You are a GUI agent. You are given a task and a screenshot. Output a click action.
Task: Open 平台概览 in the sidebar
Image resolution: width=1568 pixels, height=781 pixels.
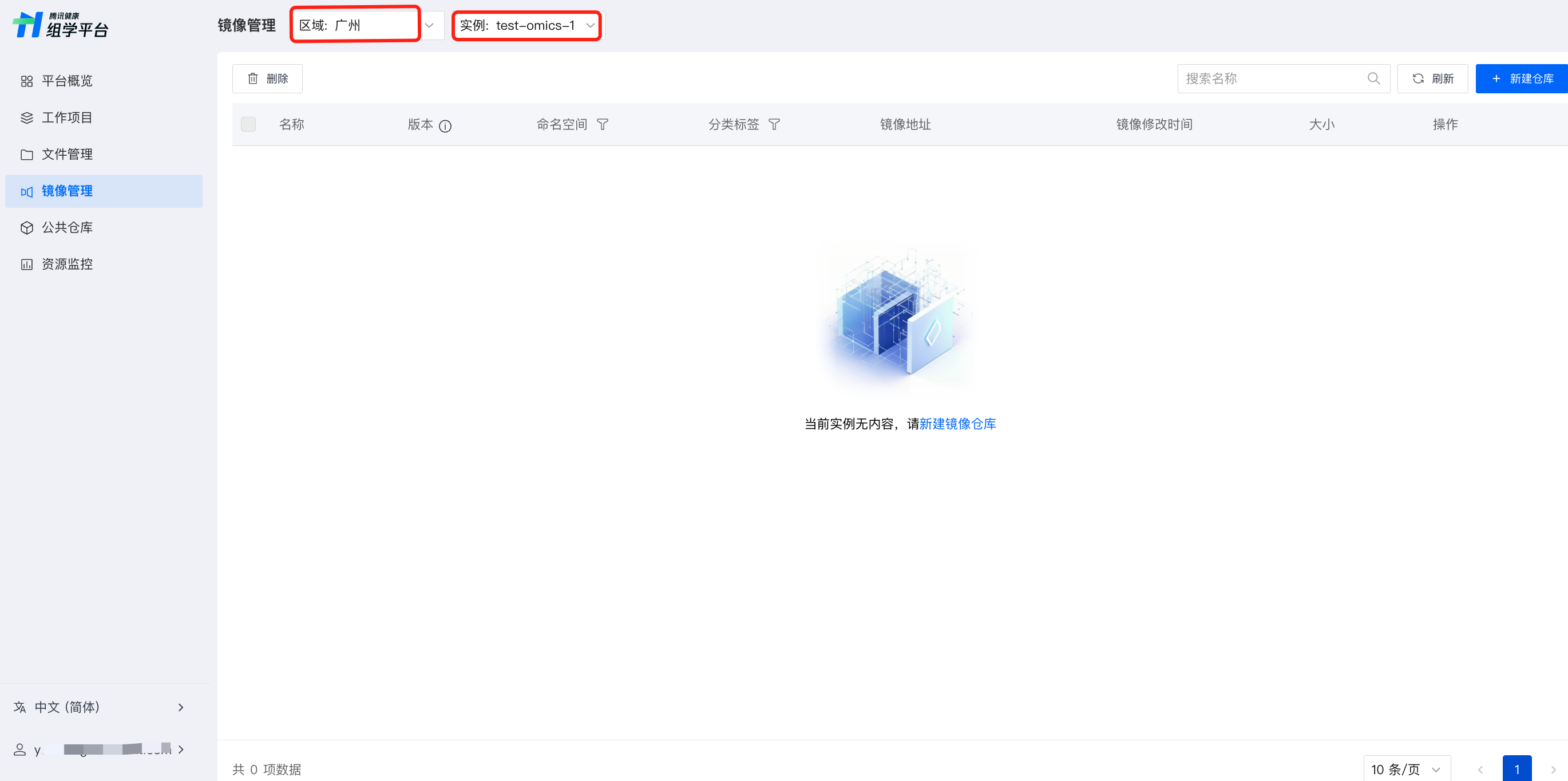pyautogui.click(x=67, y=81)
